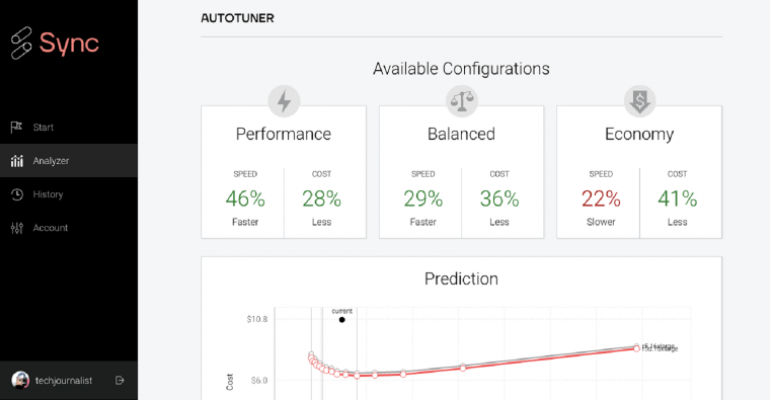Choose the Balanced configuration card
The image size is (770, 400).
click(461, 171)
